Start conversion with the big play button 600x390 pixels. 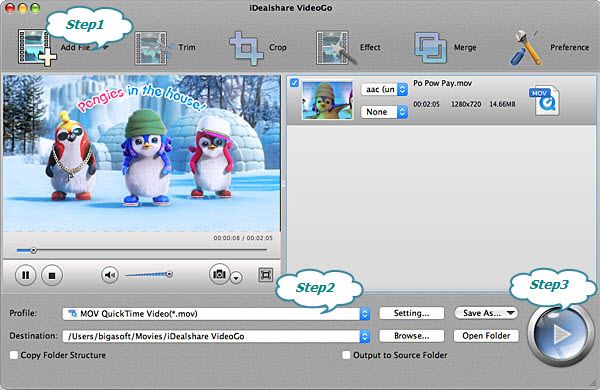point(561,335)
